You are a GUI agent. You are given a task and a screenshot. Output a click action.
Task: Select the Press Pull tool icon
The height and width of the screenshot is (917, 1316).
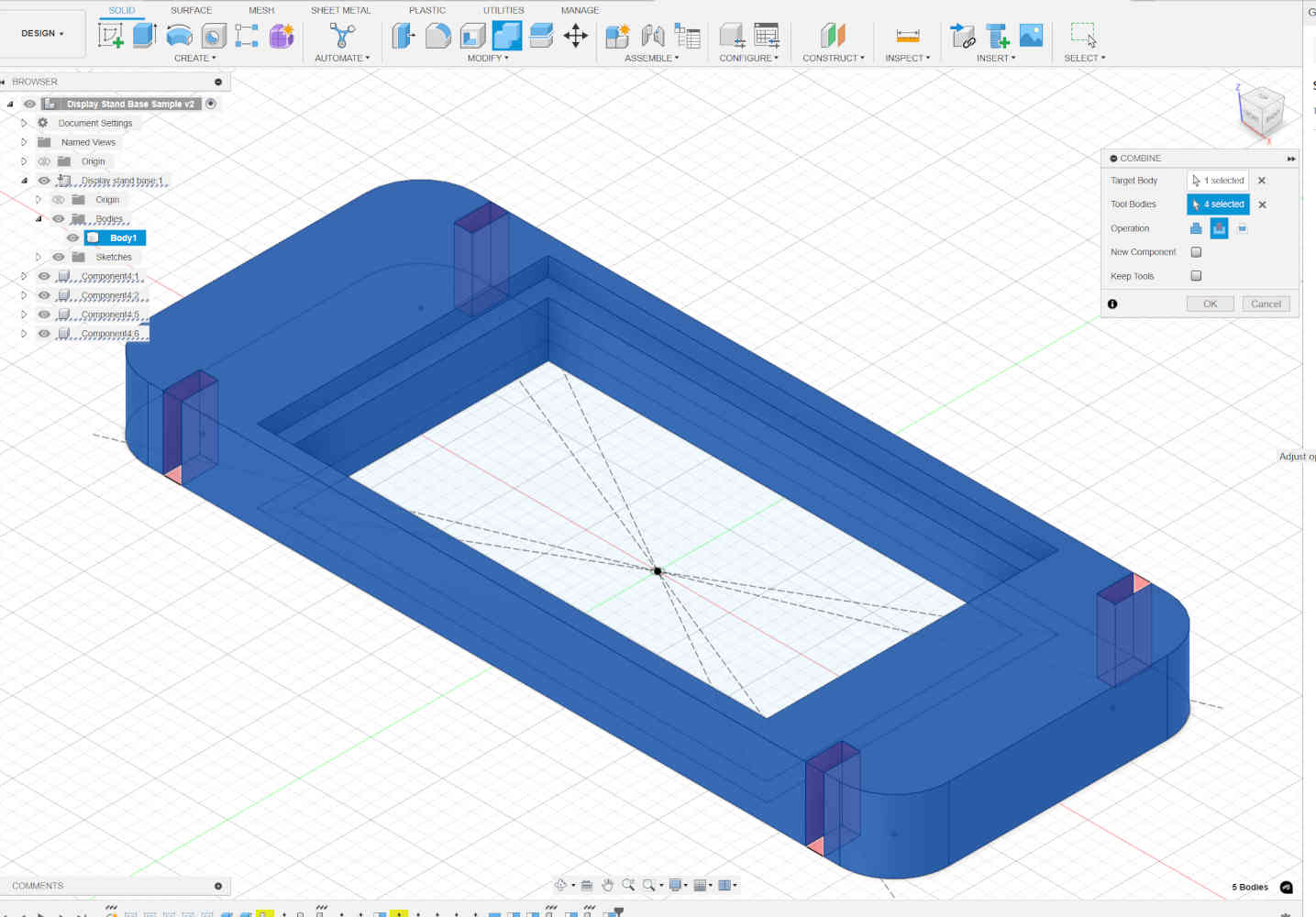tap(404, 36)
